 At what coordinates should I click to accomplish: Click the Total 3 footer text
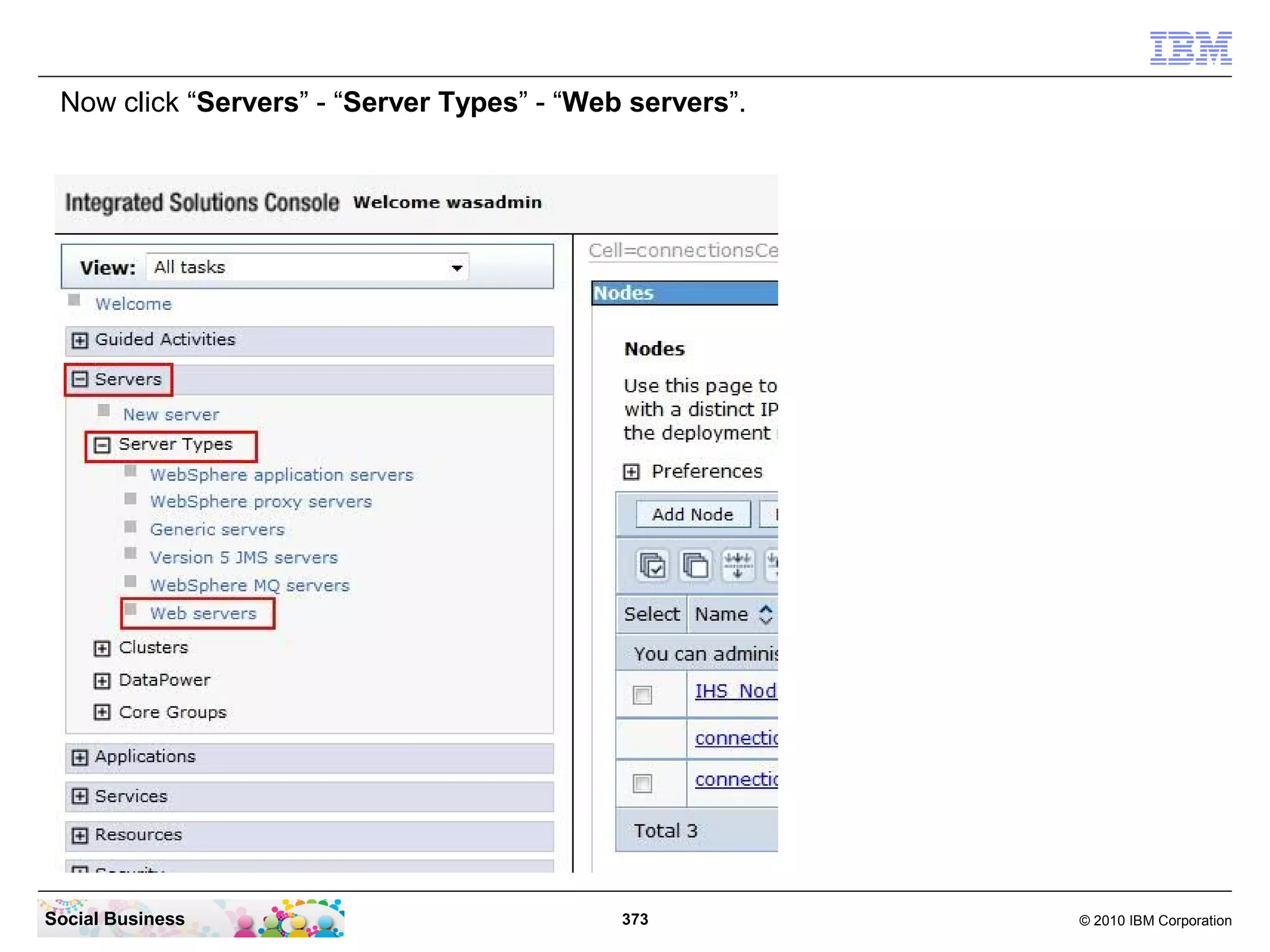665,831
